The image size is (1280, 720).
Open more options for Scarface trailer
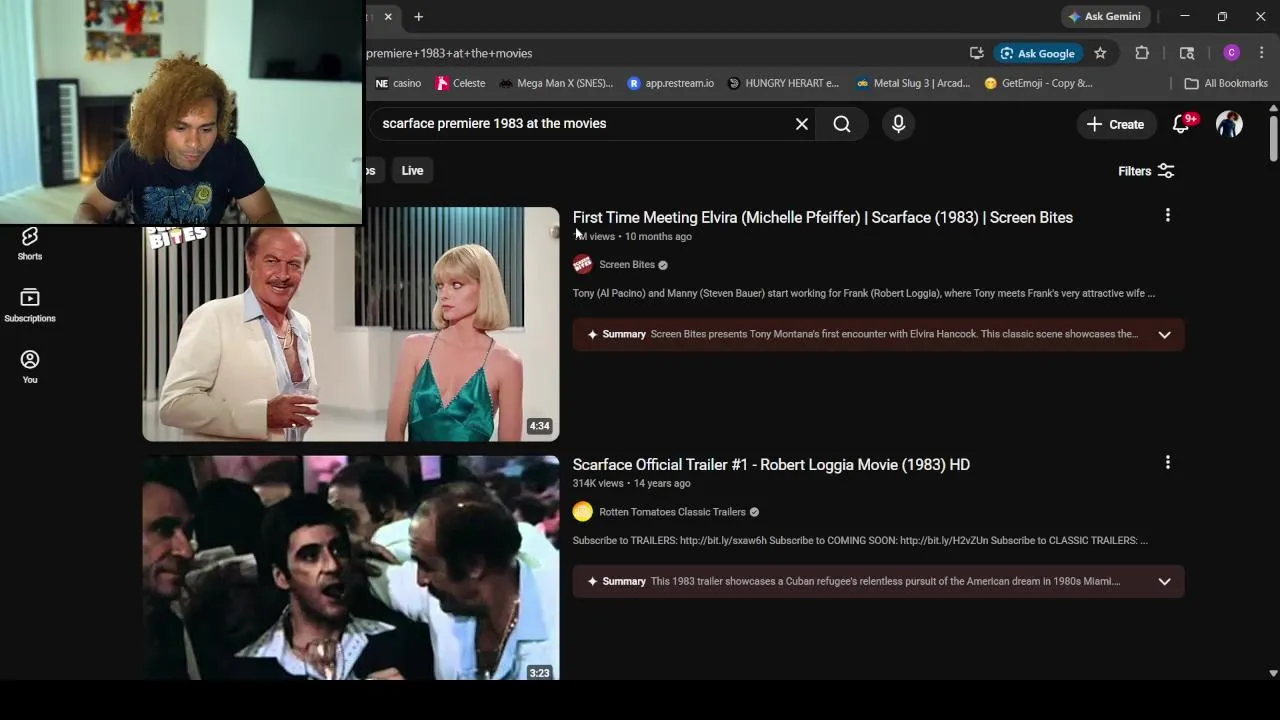1167,462
